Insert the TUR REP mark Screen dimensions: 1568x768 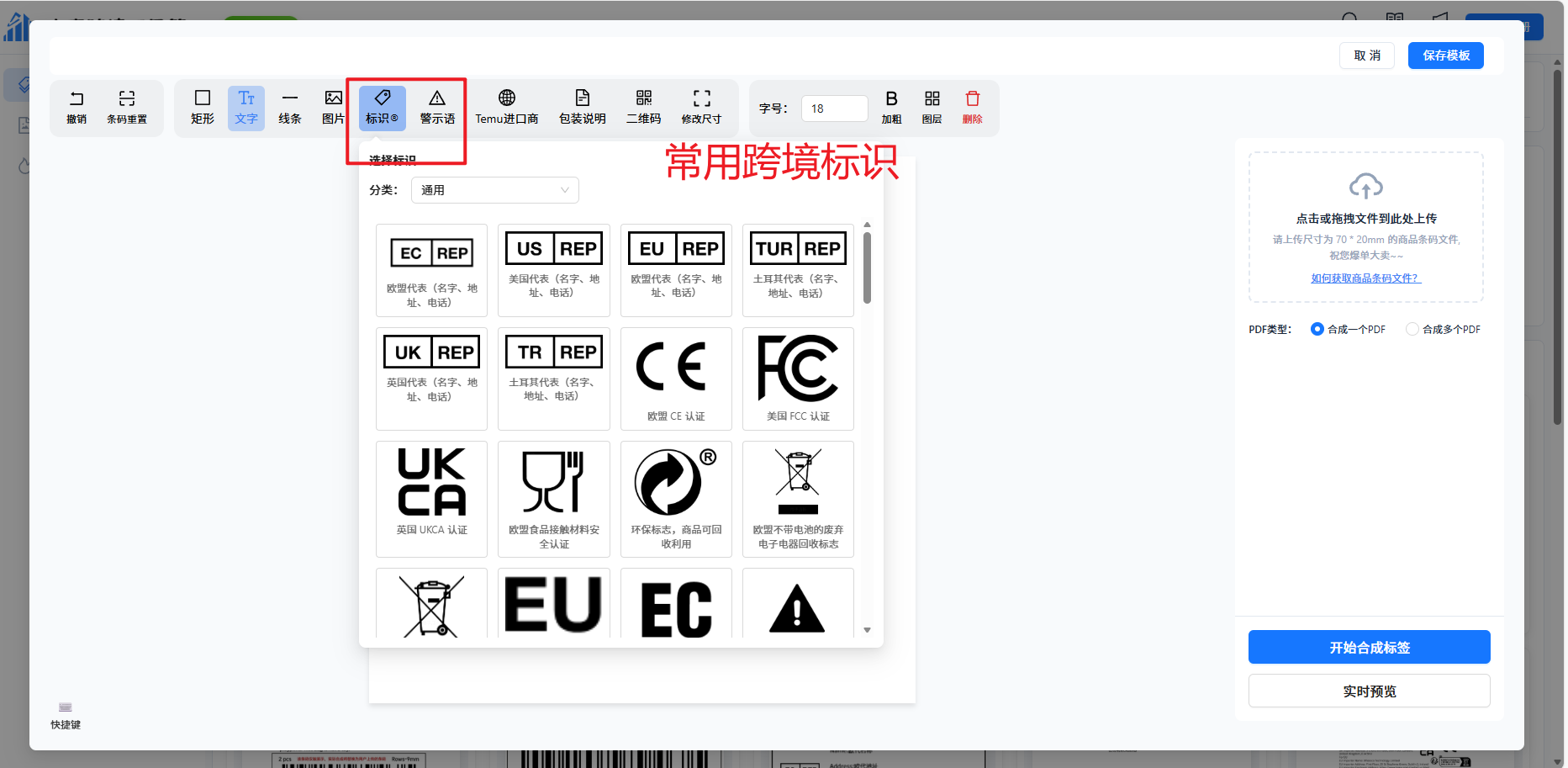click(799, 270)
